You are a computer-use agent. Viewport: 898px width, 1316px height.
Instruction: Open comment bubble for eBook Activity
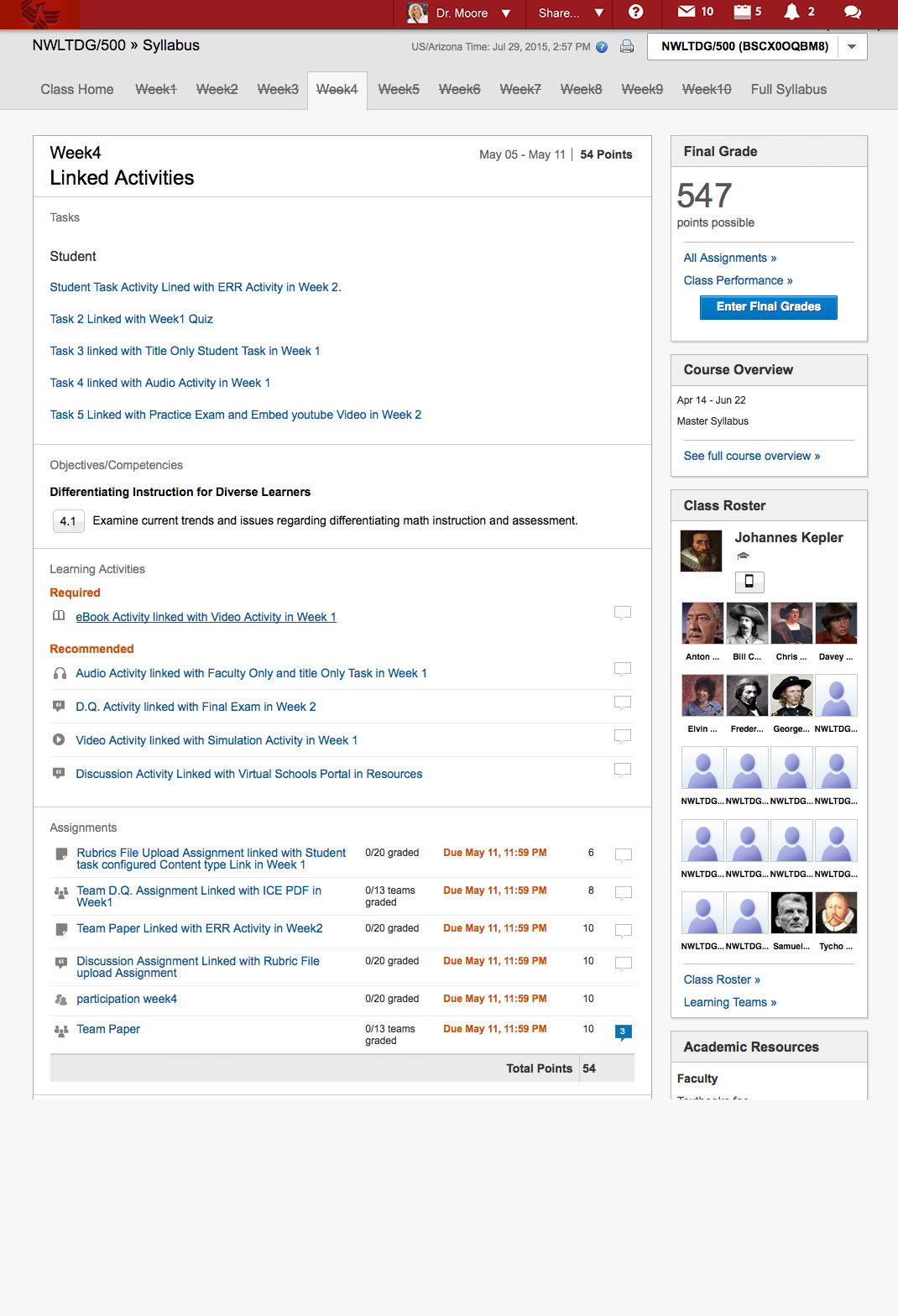pyautogui.click(x=623, y=614)
